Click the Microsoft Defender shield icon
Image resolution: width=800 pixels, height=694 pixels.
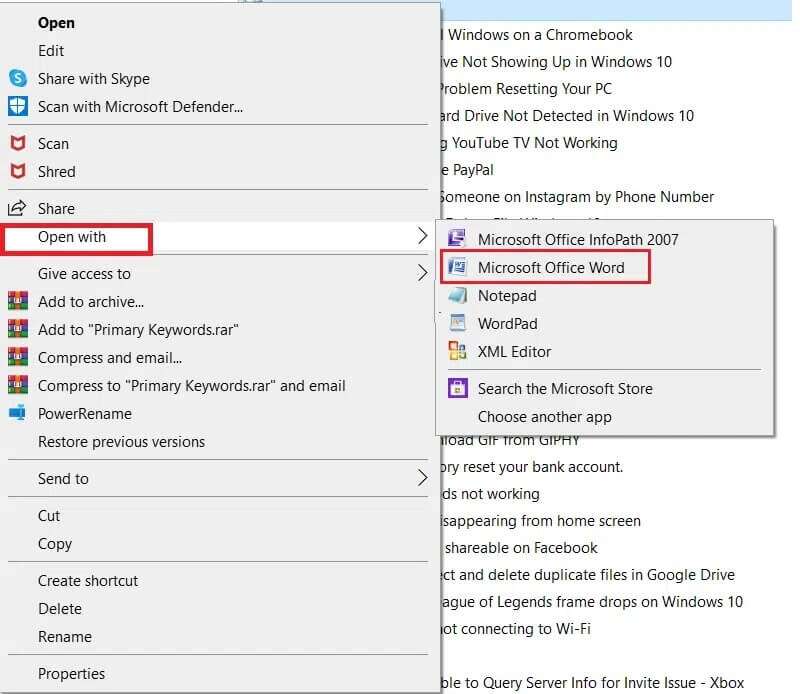click(18, 106)
